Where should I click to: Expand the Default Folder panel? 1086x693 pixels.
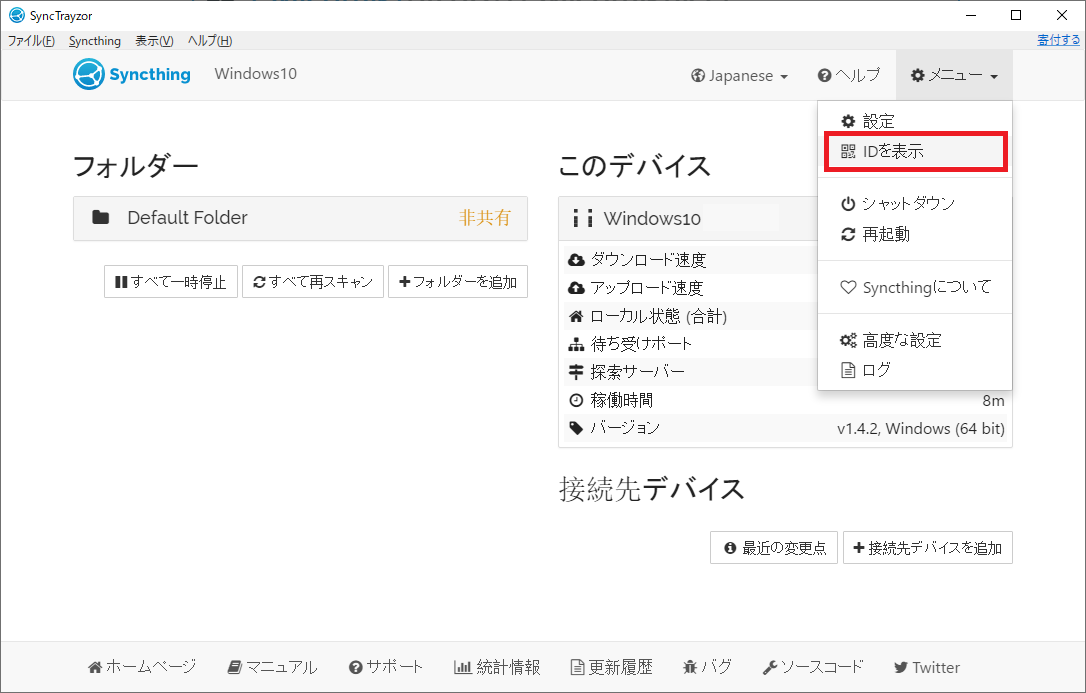(x=301, y=218)
